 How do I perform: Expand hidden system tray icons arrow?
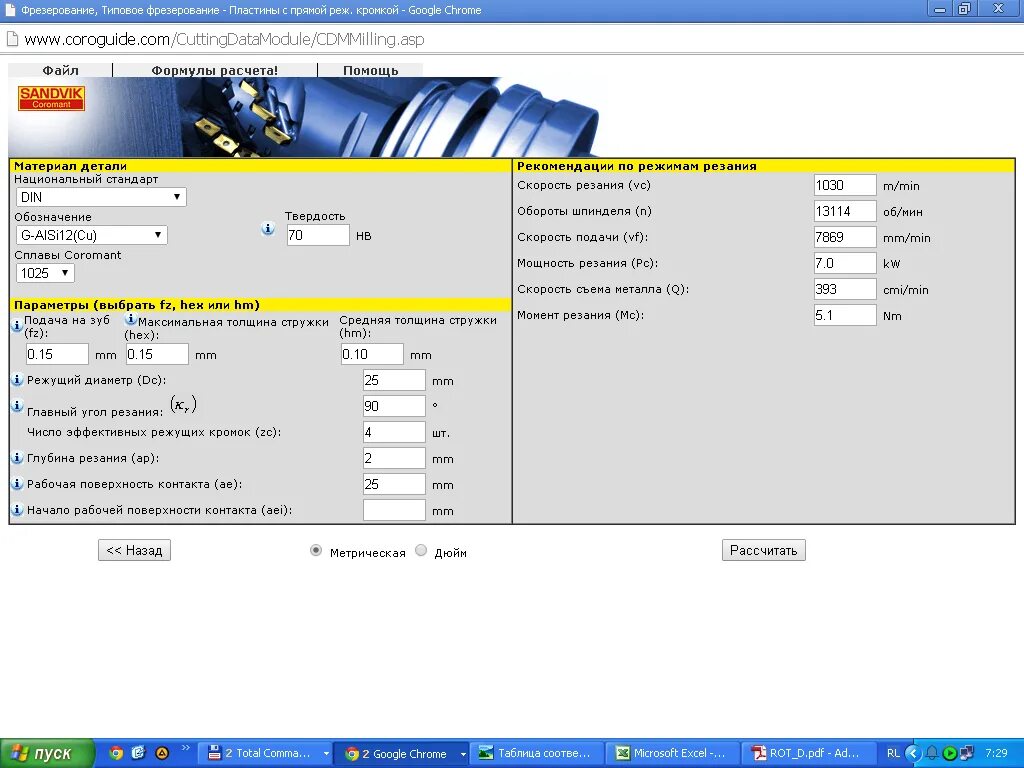tap(913, 753)
